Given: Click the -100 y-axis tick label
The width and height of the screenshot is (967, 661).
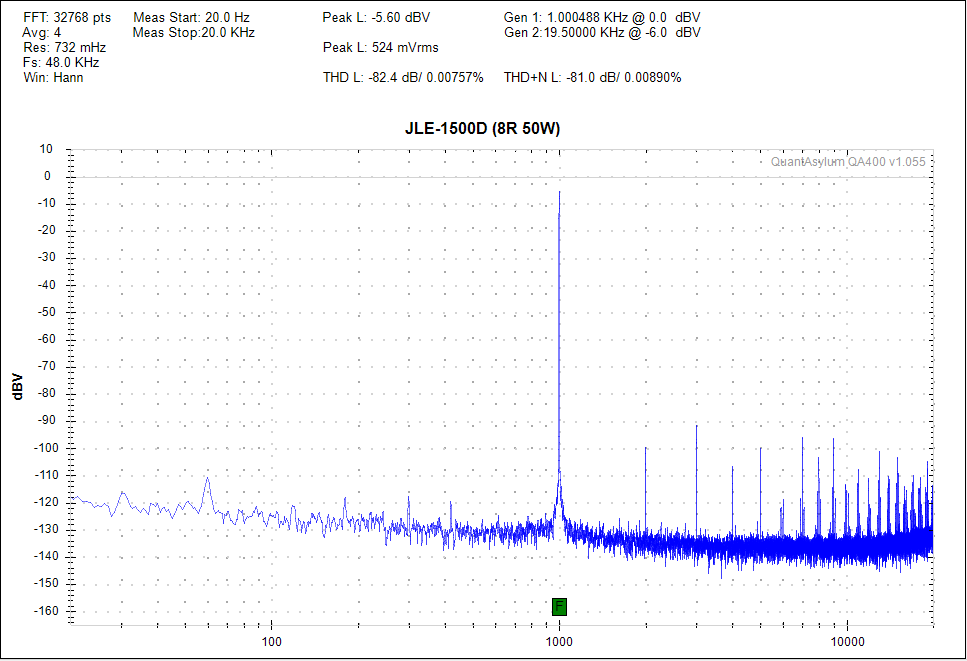Looking at the screenshot, I should point(45,448).
